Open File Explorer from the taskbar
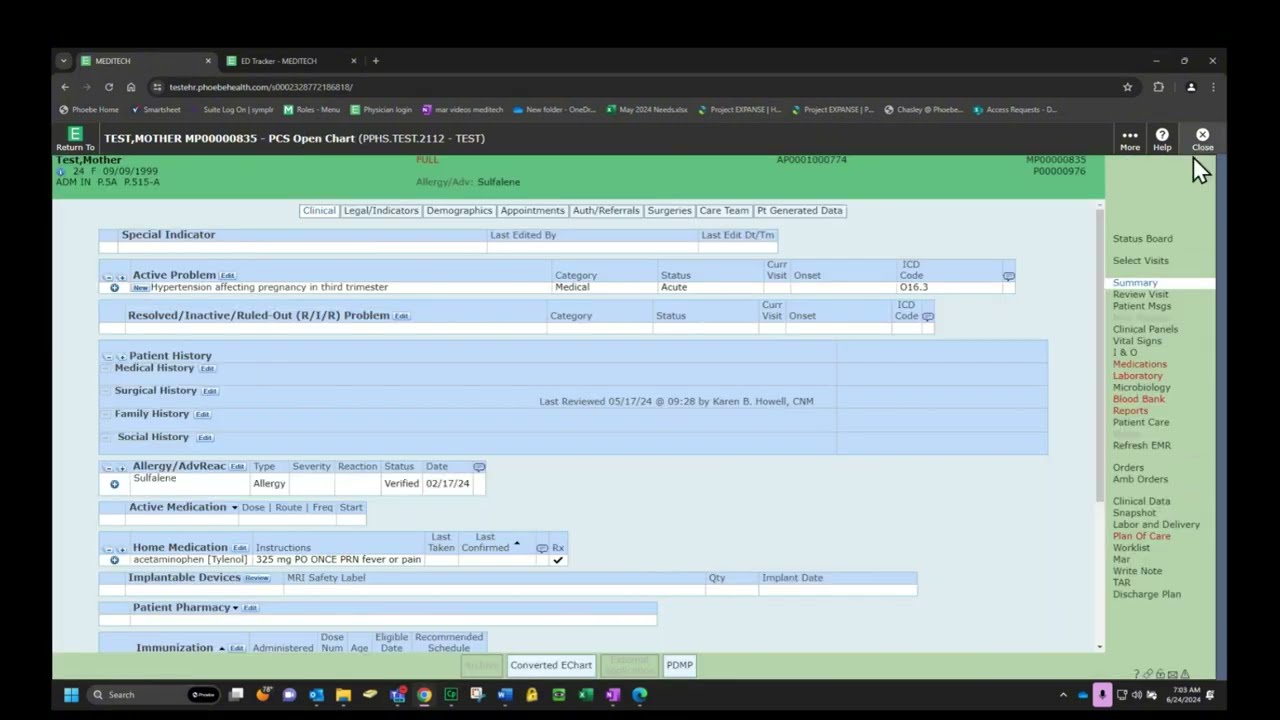This screenshot has width=1280, height=720. point(343,695)
